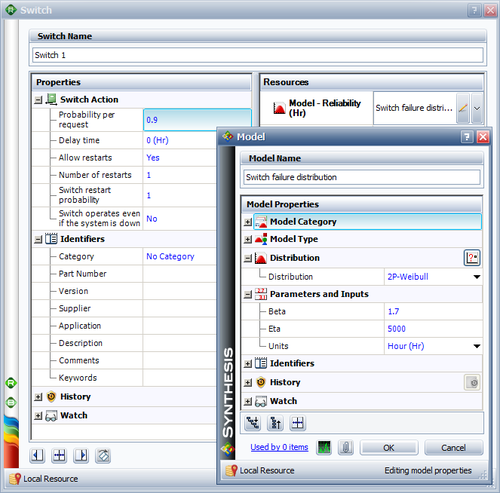Click the expand-all grid icon in the Model toolbar
The image size is (500, 493).
pyautogui.click(x=298, y=423)
